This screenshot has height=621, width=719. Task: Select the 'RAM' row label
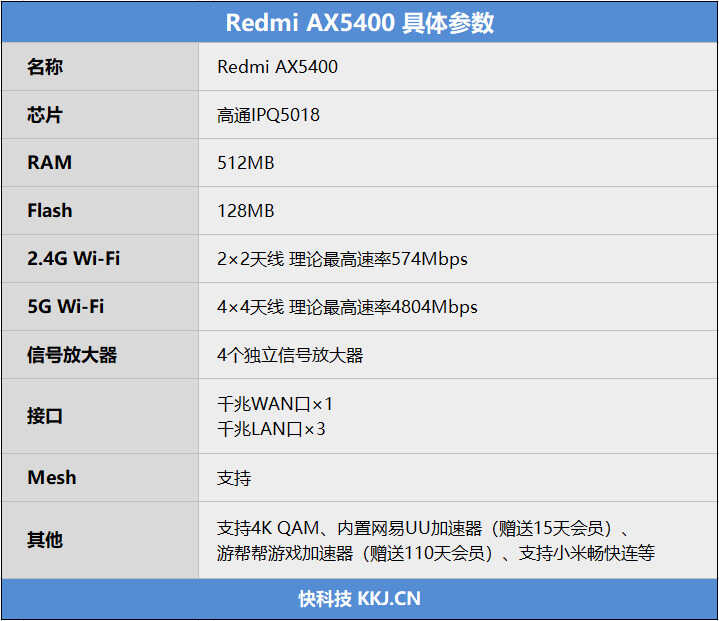click(x=50, y=163)
